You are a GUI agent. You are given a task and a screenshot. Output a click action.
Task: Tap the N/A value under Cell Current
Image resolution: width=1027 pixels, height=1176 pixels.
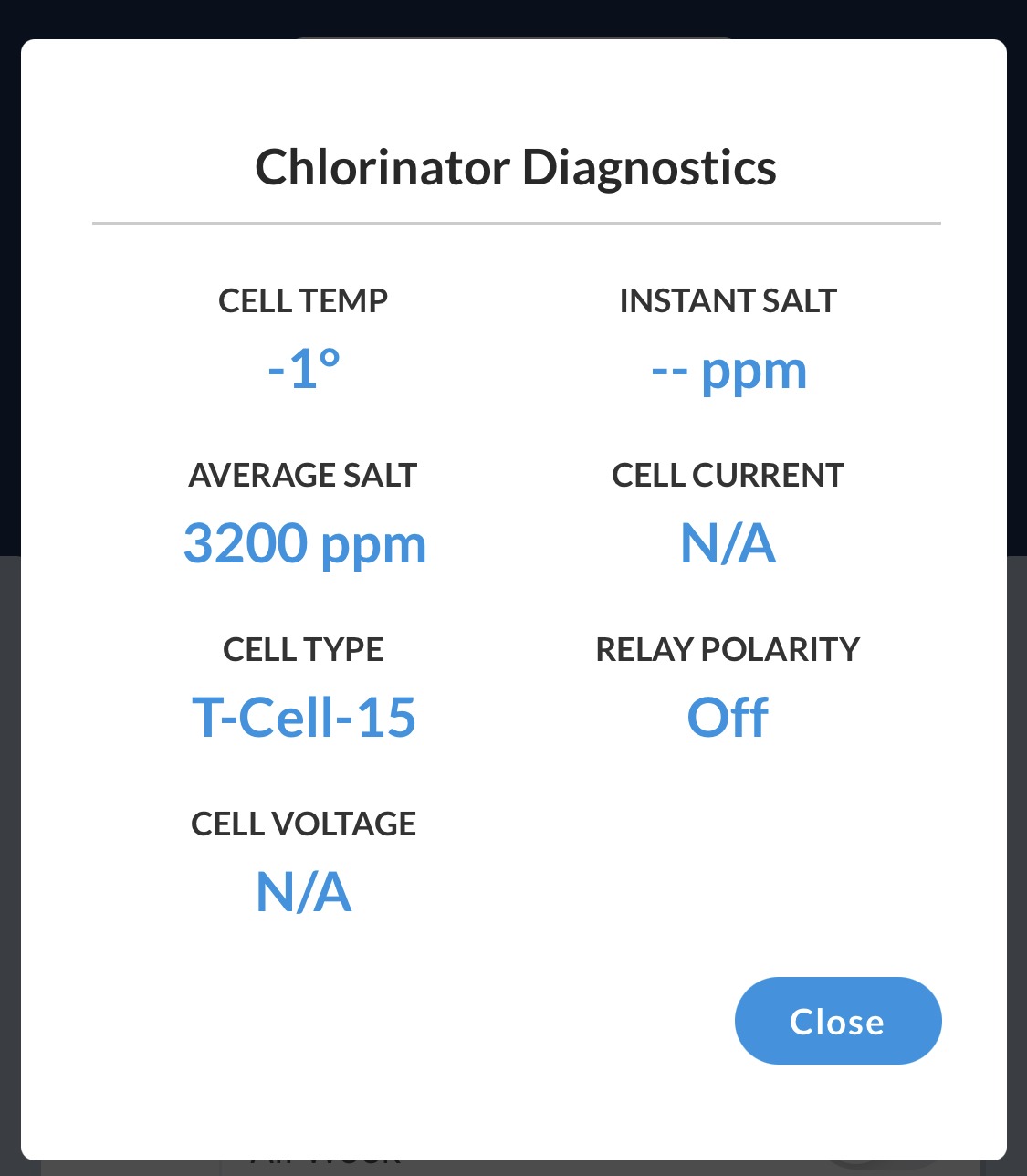[x=728, y=543]
